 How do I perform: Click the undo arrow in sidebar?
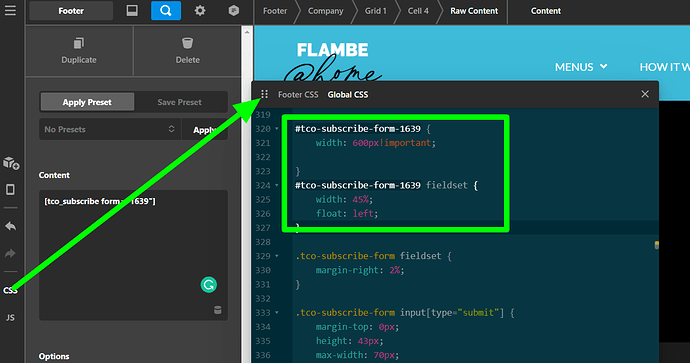pyautogui.click(x=11, y=226)
